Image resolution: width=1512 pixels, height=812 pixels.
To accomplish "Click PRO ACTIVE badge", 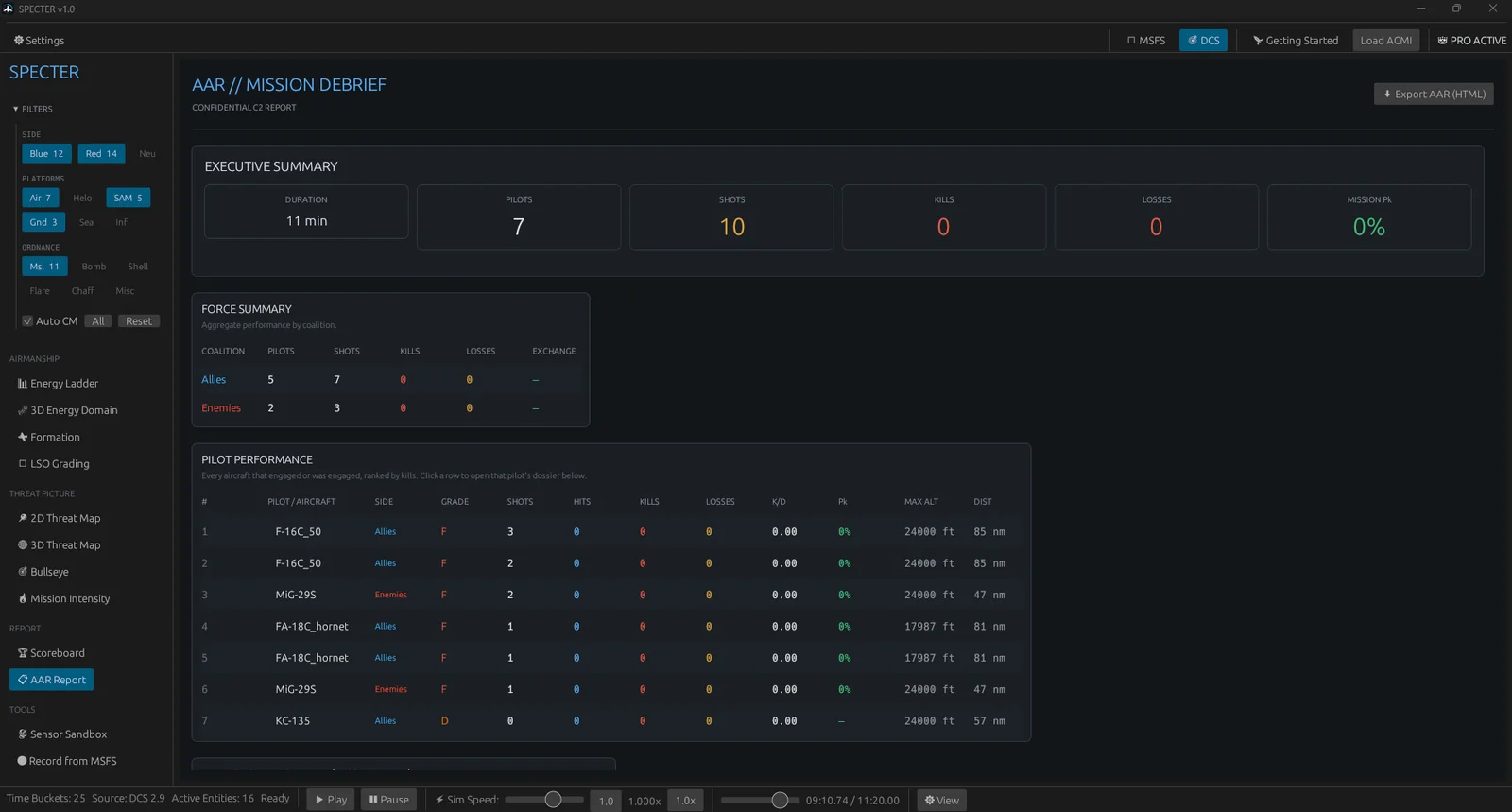I will tap(1471, 41).
